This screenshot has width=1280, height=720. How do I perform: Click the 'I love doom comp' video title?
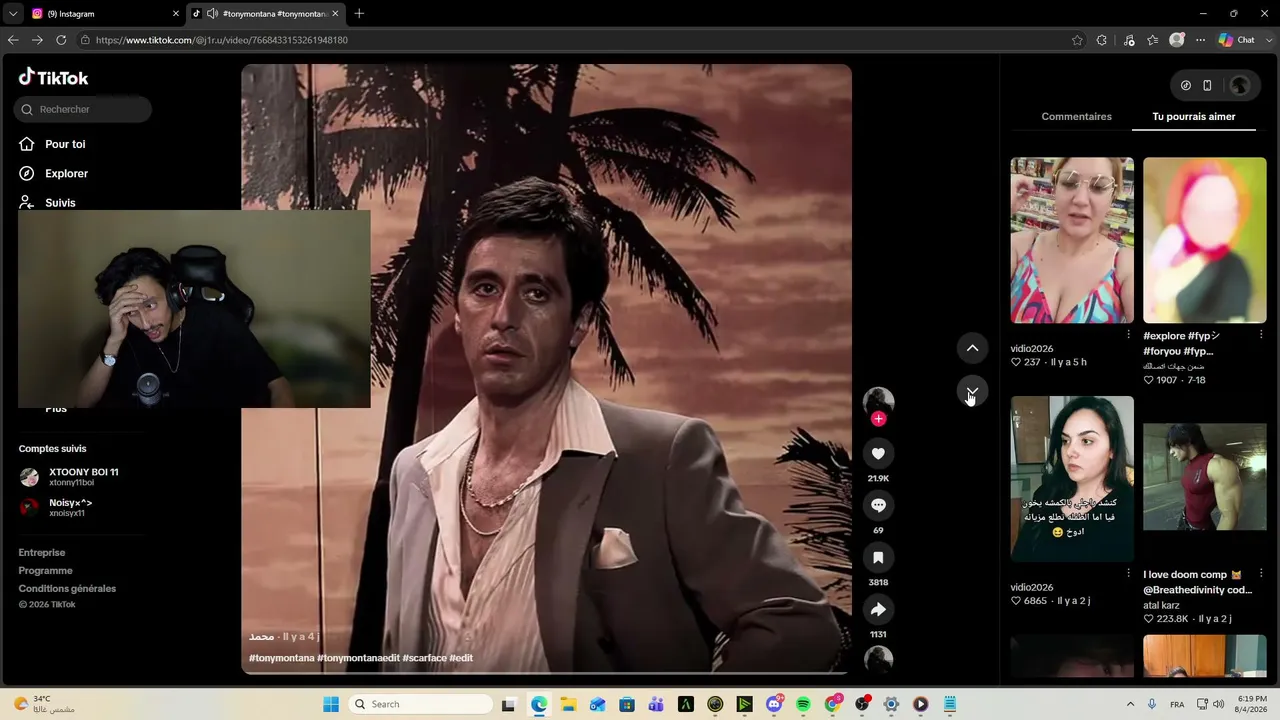(x=1198, y=582)
